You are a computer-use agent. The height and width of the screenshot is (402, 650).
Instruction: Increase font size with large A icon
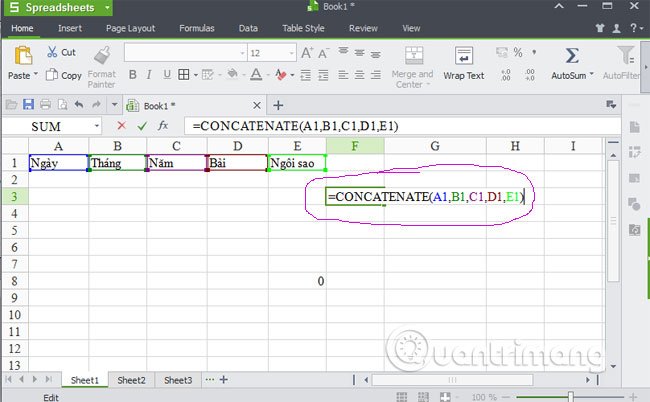(307, 53)
